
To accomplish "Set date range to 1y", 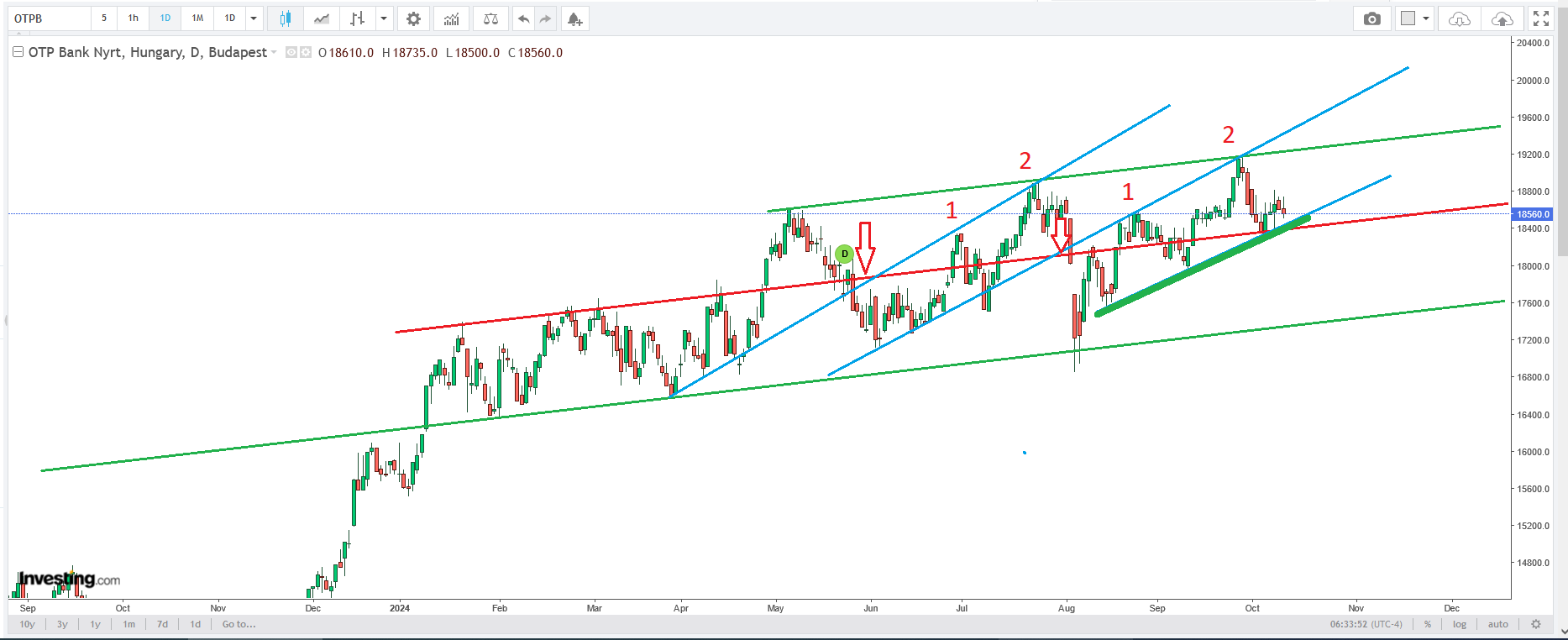I will coord(96,624).
